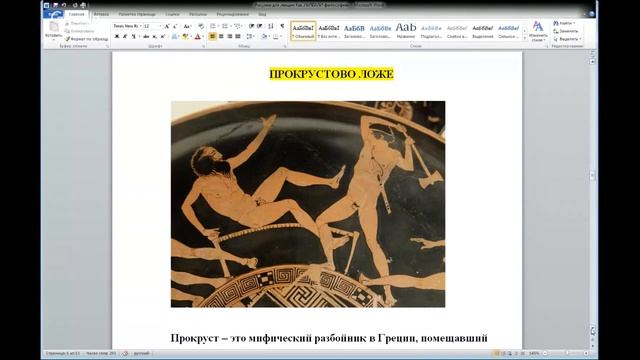Open the Font dialog launcher
640x360 pixels.
pos(203,47)
